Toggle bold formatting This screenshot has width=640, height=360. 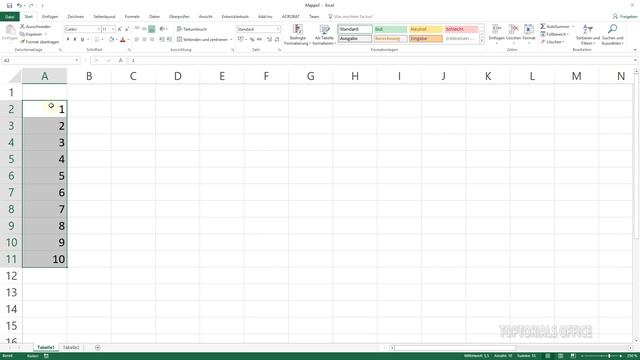coord(68,40)
